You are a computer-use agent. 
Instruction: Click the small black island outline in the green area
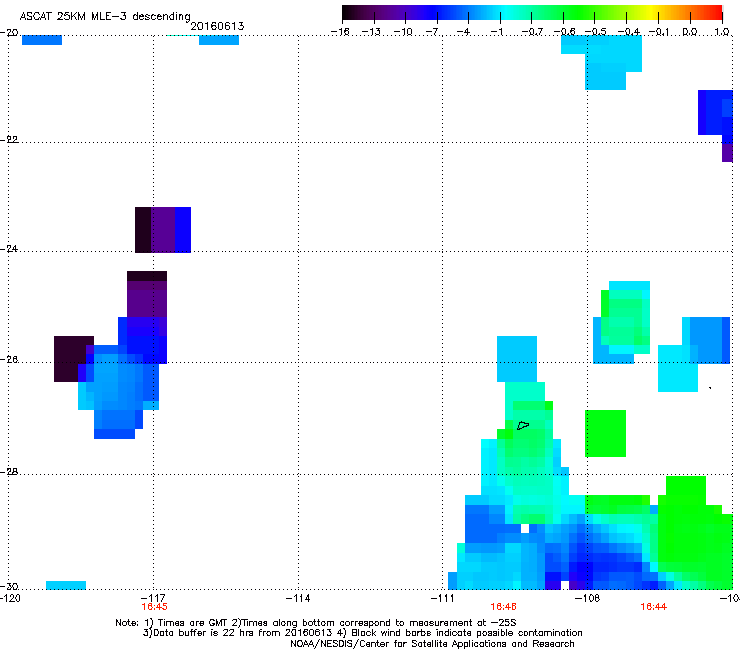(523, 425)
